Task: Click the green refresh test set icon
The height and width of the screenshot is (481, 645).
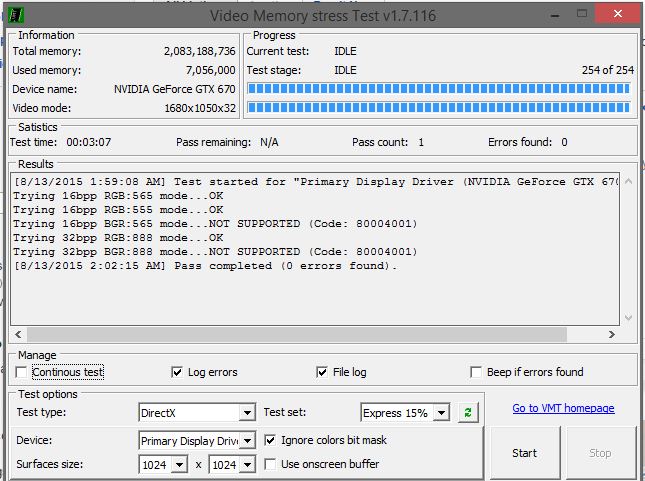Action: (x=468, y=412)
